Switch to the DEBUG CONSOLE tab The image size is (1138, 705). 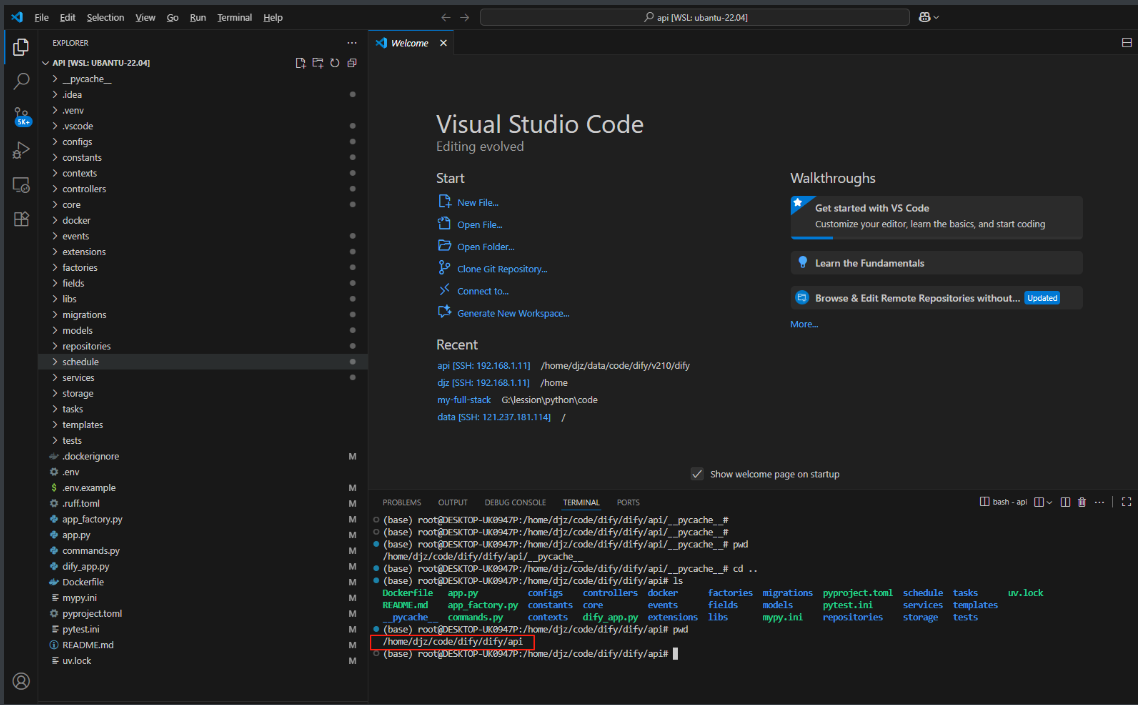coord(515,502)
